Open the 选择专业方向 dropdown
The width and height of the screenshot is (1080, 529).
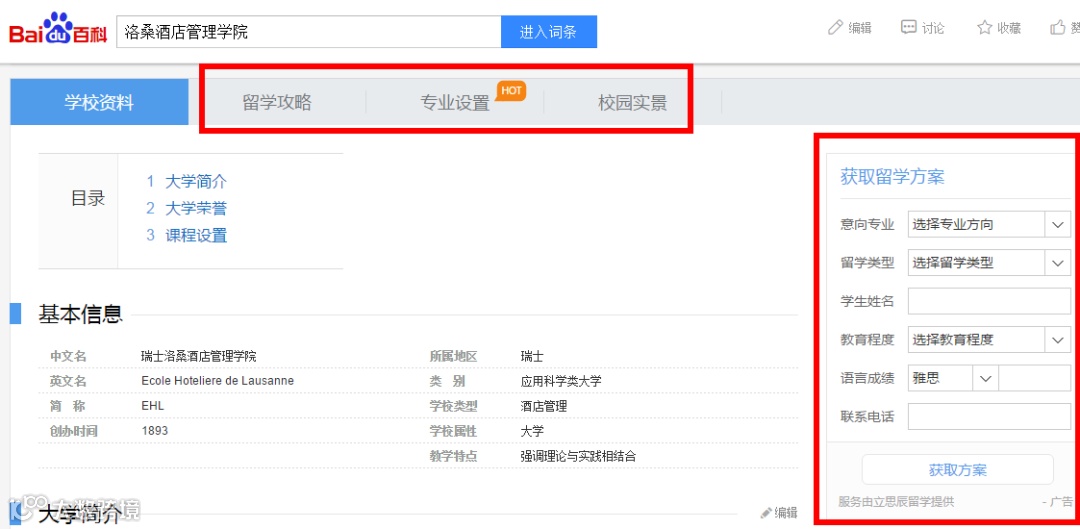click(989, 225)
